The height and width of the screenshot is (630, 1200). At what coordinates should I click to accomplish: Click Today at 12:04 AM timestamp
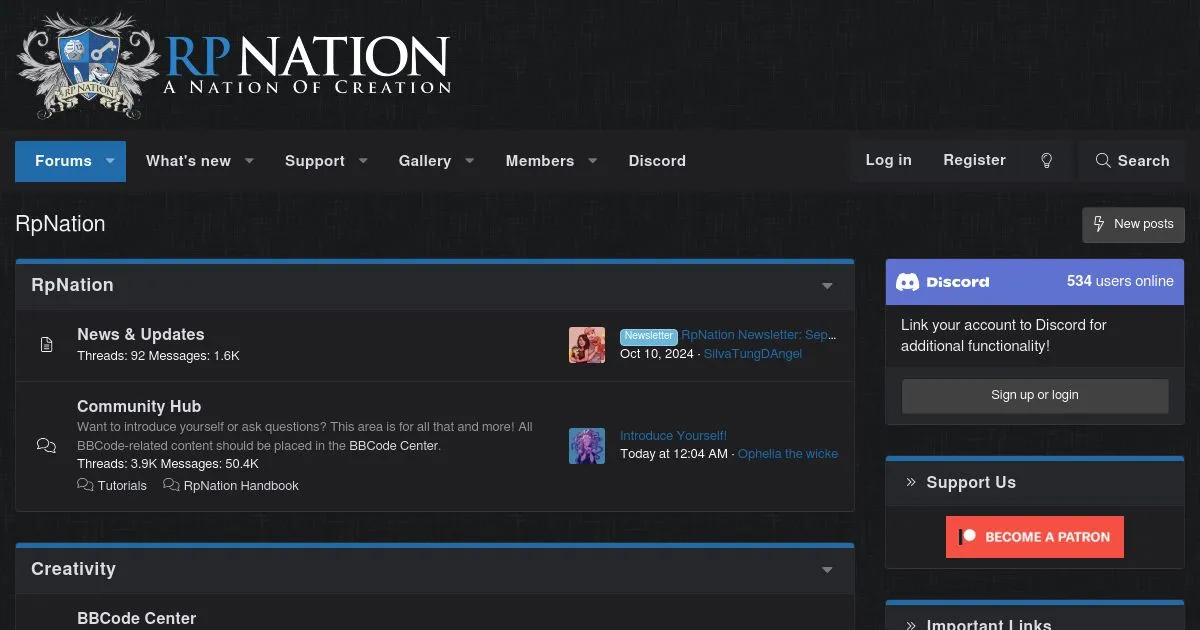tap(674, 454)
